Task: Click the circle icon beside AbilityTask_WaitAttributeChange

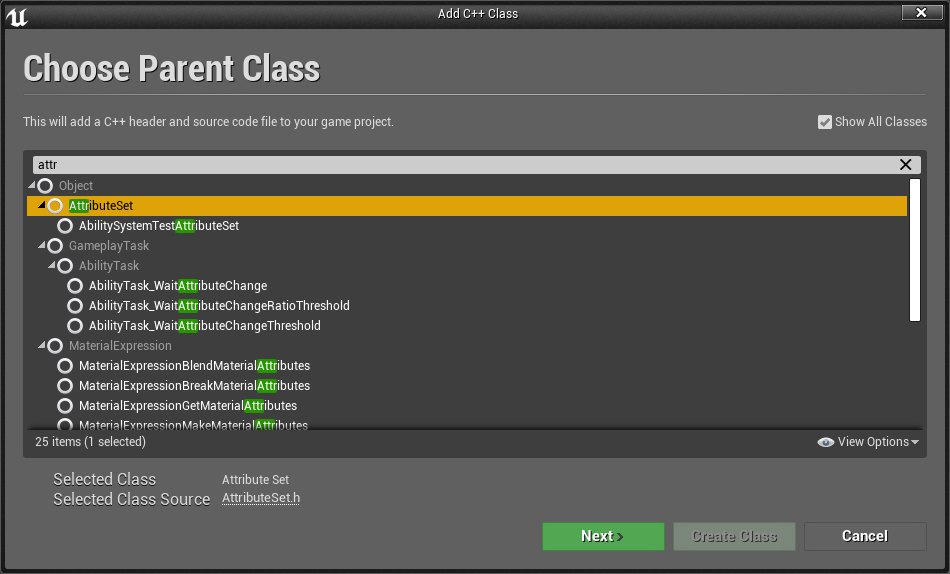Action: point(75,286)
